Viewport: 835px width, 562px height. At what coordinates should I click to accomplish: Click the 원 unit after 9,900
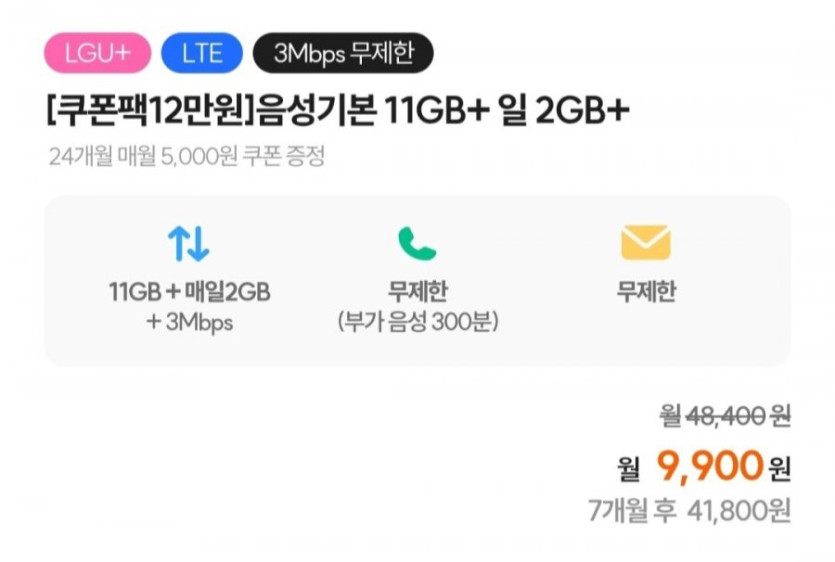pyautogui.click(x=779, y=469)
